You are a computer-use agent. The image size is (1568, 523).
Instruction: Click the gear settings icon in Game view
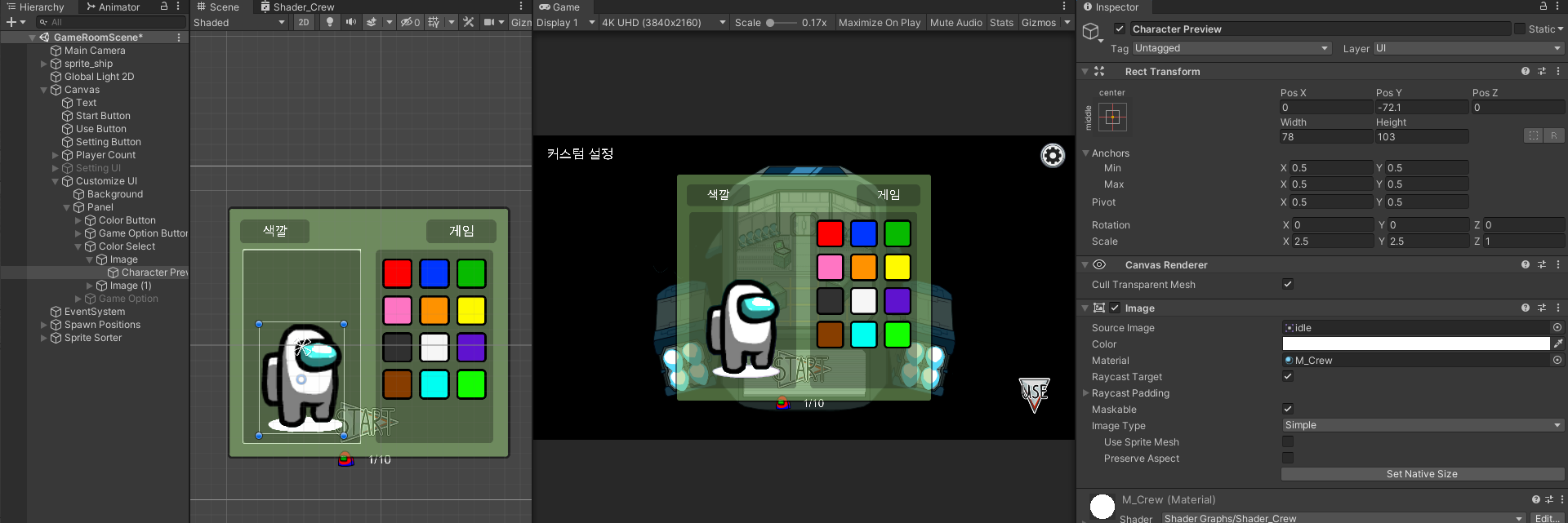[1053, 155]
